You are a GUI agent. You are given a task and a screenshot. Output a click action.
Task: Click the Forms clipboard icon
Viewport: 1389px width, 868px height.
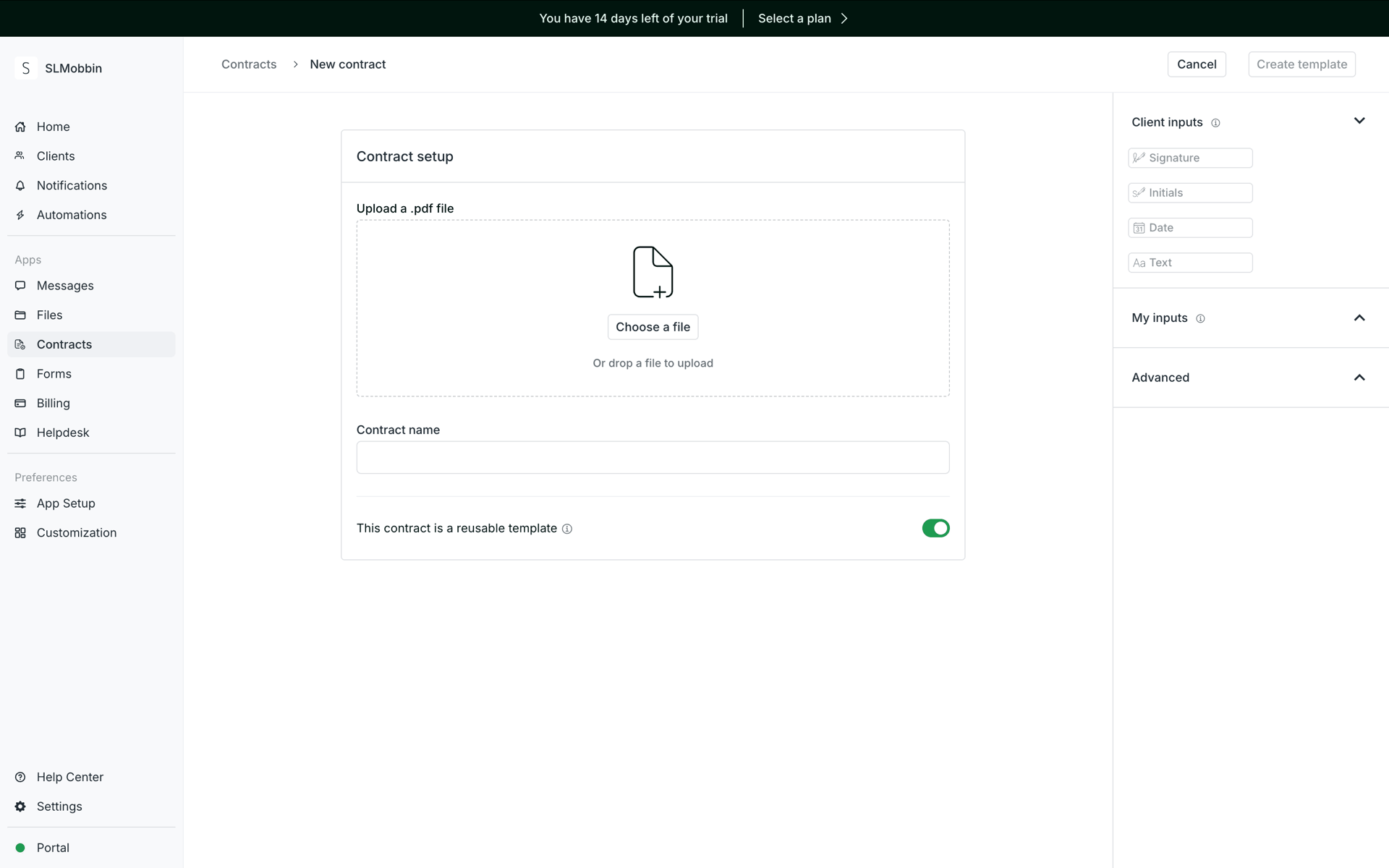click(20, 374)
